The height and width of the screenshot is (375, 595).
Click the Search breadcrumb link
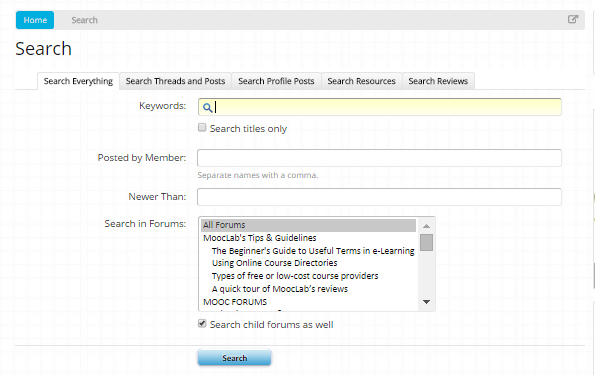pyautogui.click(x=85, y=20)
